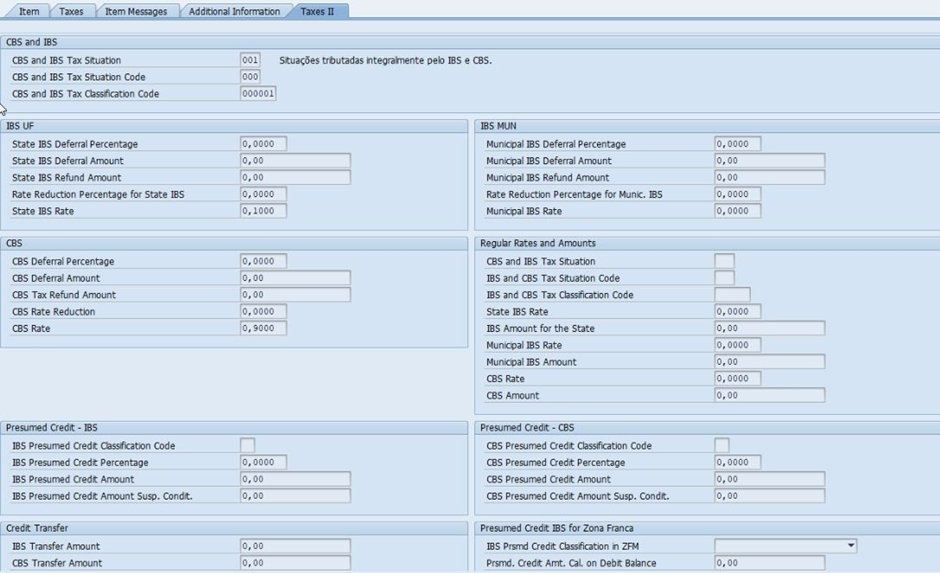
Task: Click the CBS Transfer Amount field
Action: tap(295, 563)
